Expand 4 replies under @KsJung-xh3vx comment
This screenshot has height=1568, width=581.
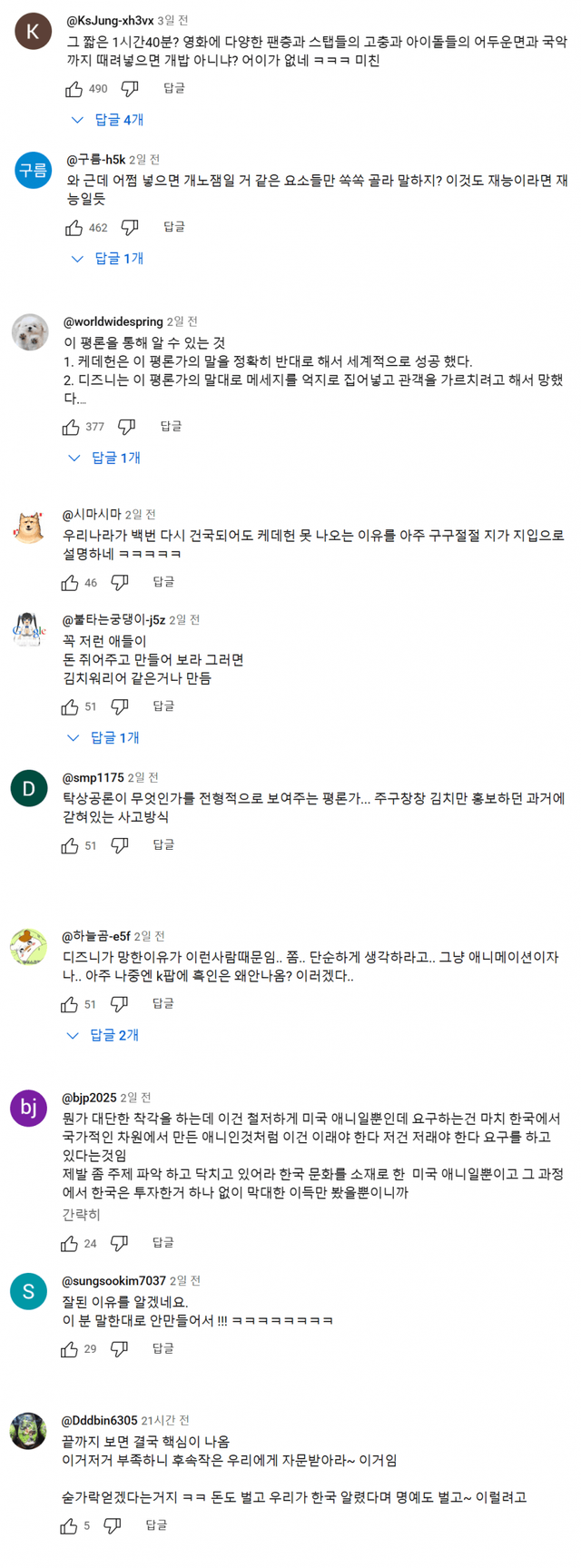[108, 120]
